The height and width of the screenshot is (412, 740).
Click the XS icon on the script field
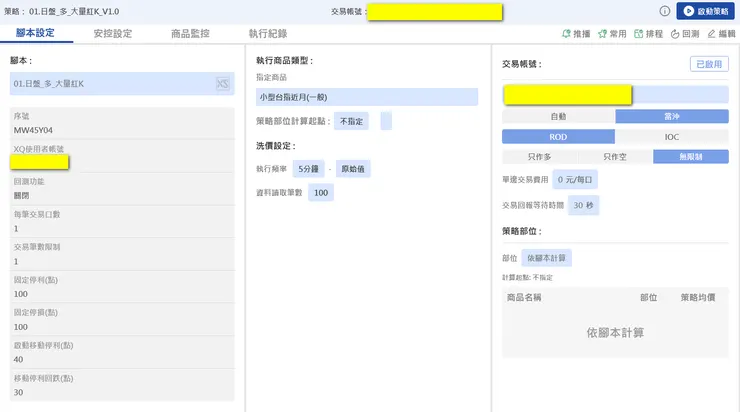click(x=222, y=84)
